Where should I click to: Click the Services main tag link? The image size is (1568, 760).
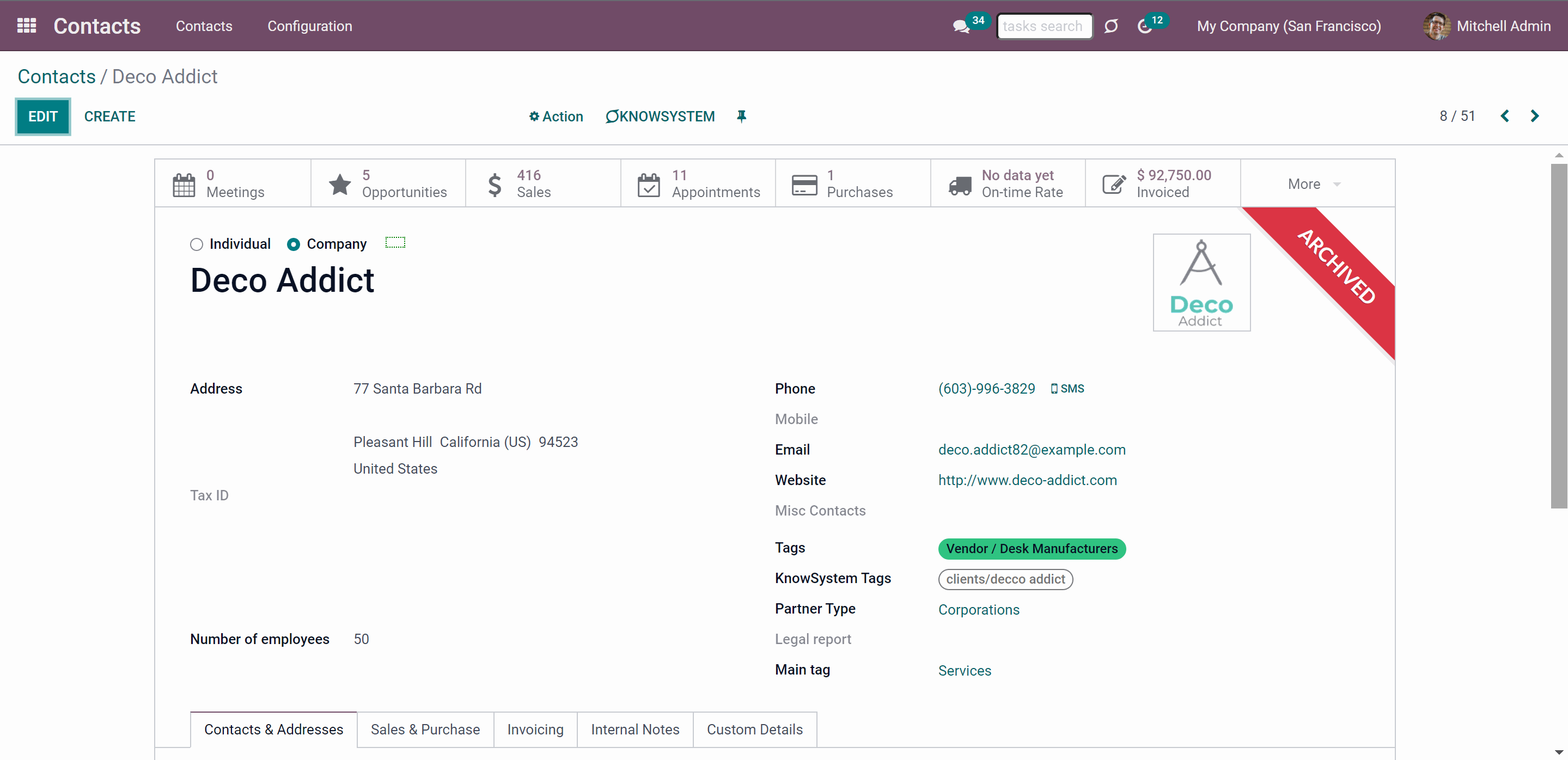tap(965, 671)
